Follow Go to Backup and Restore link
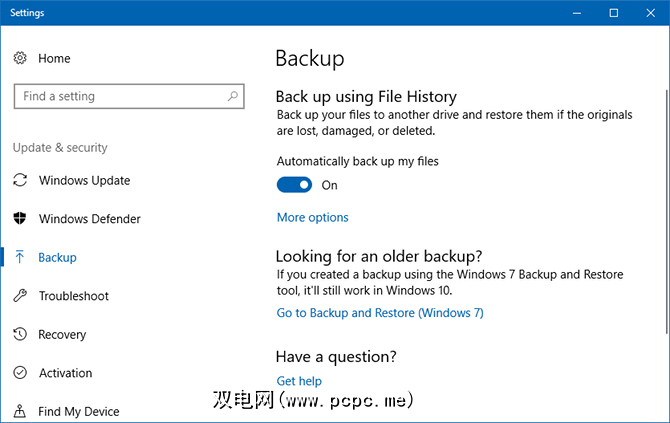Image resolution: width=670 pixels, height=423 pixels. pos(379,313)
